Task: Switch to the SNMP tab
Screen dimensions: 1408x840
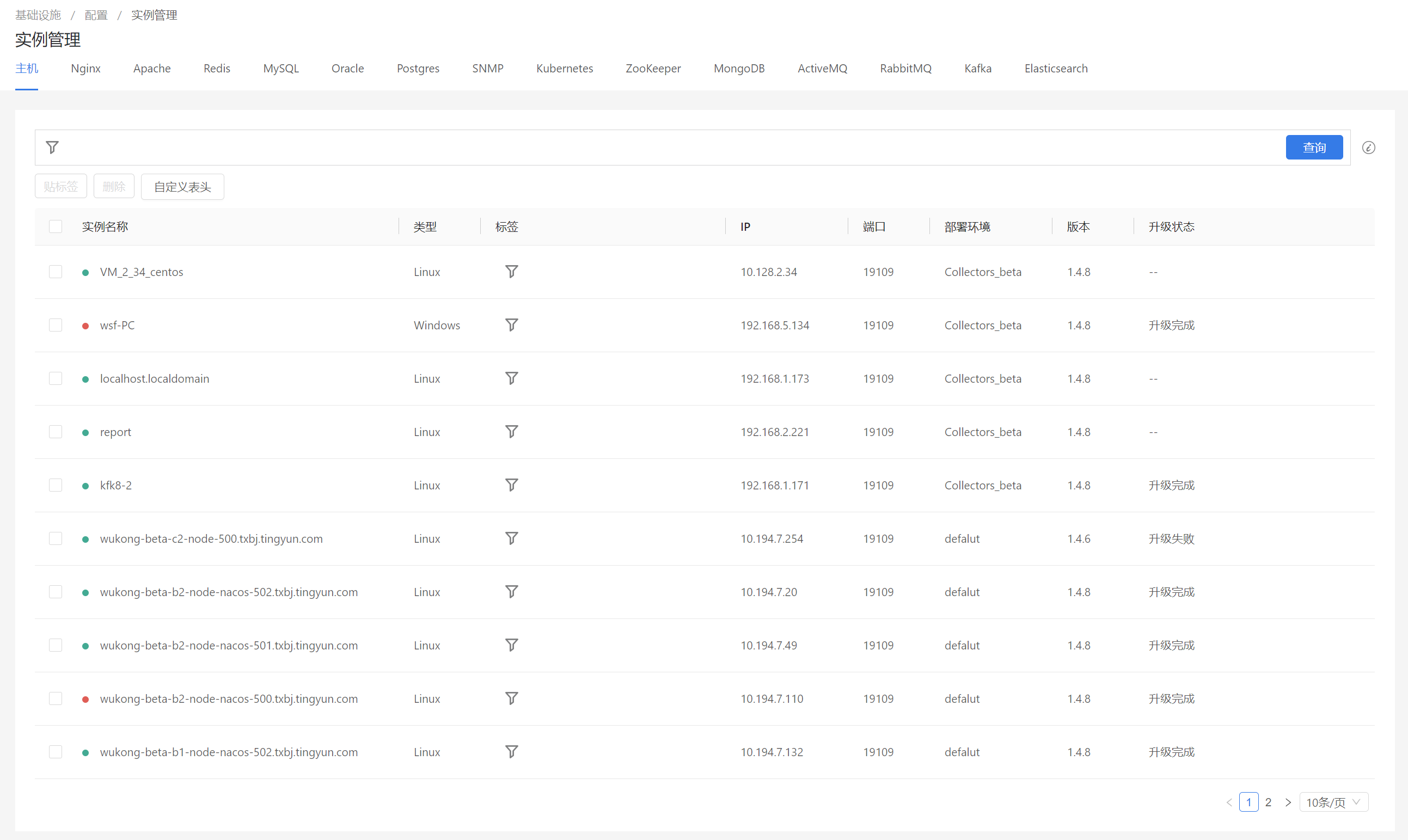Action: click(487, 69)
